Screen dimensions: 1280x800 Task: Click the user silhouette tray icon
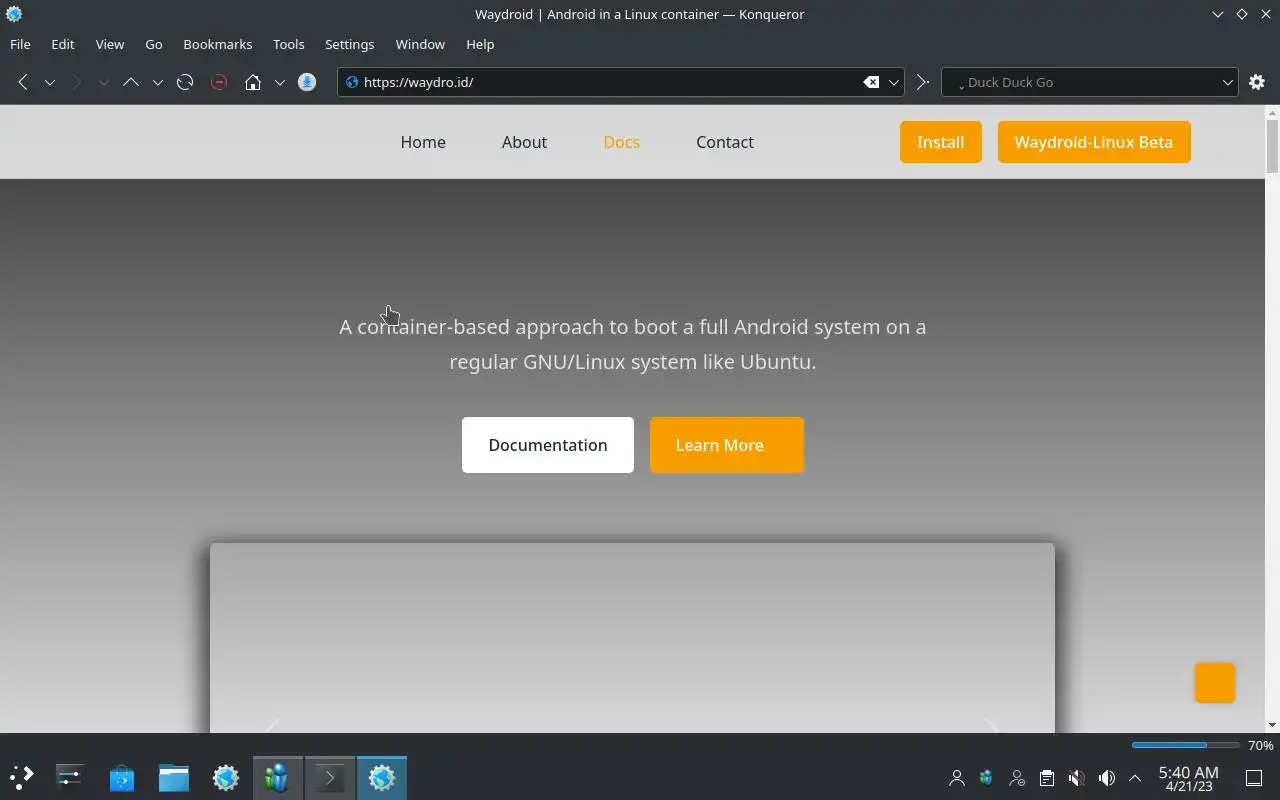[957, 778]
